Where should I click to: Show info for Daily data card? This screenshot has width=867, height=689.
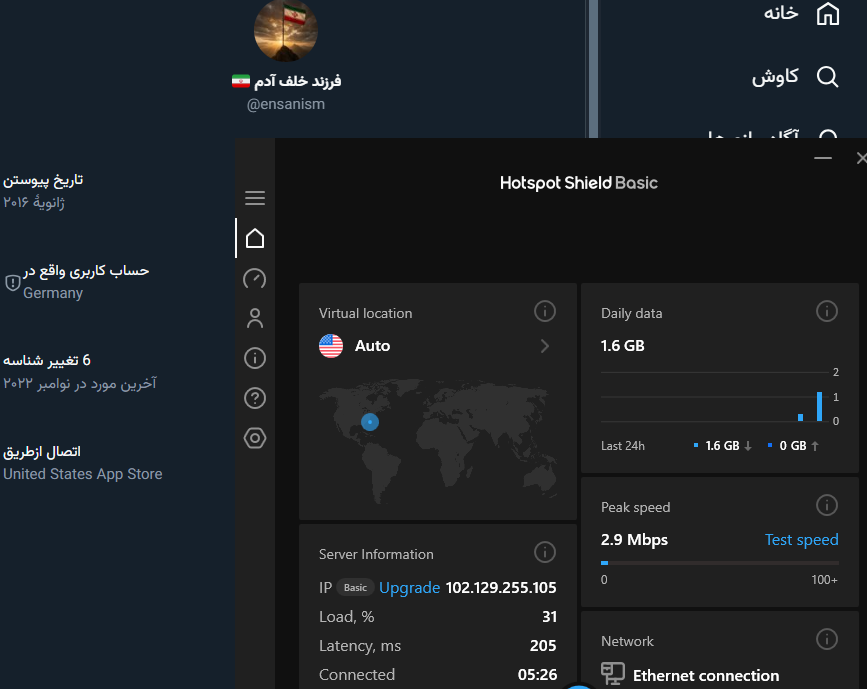click(827, 311)
